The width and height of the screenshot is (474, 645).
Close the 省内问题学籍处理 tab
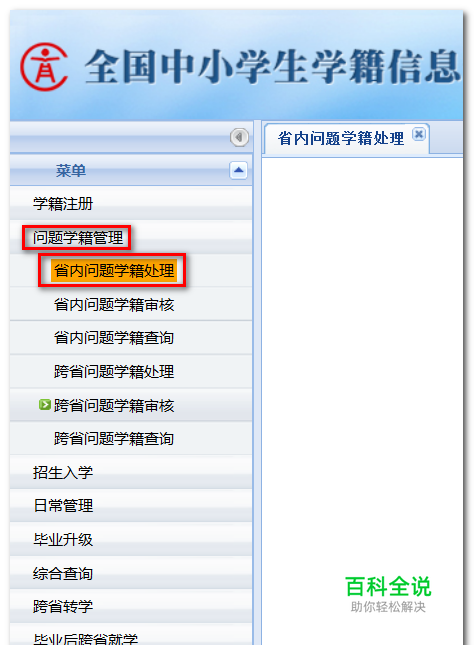pos(418,134)
